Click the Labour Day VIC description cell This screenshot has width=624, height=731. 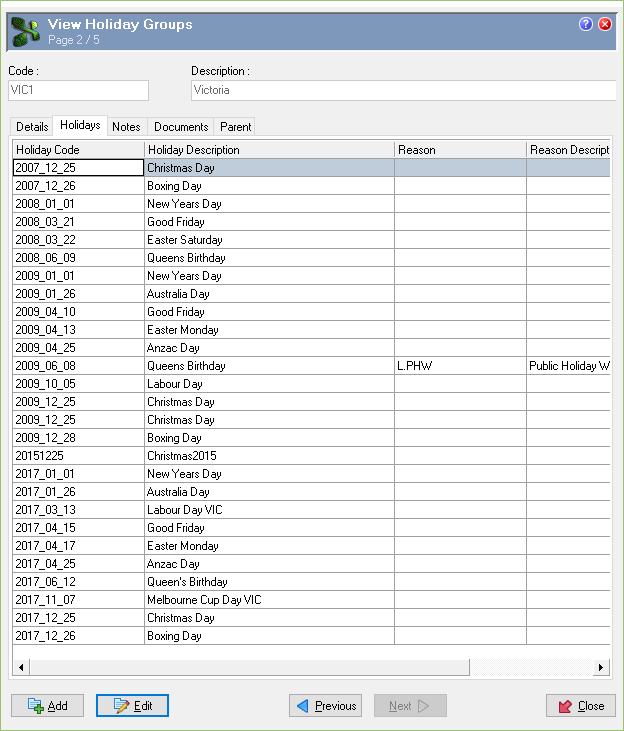[x=270, y=510]
